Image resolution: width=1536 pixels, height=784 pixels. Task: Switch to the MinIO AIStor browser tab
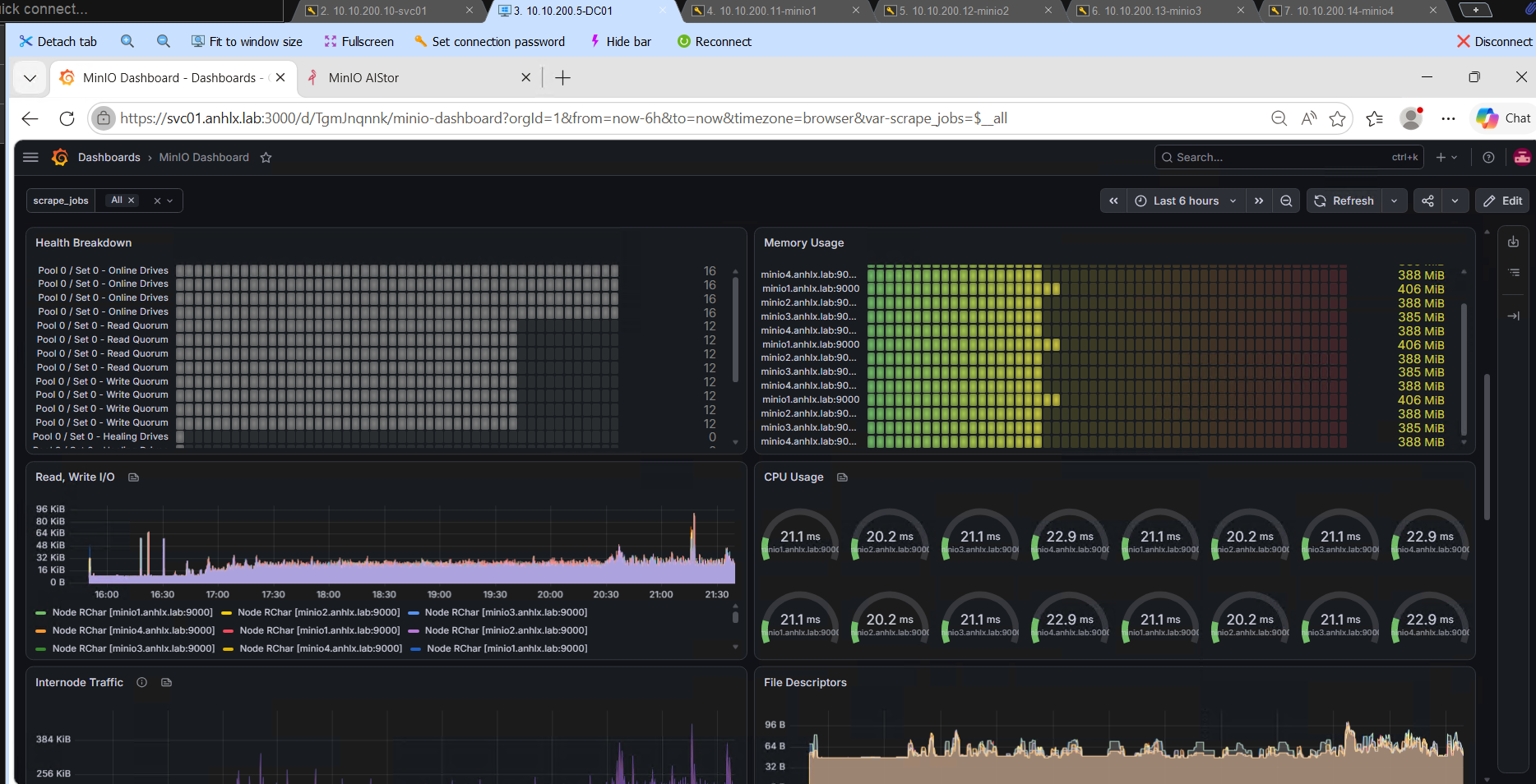[418, 78]
